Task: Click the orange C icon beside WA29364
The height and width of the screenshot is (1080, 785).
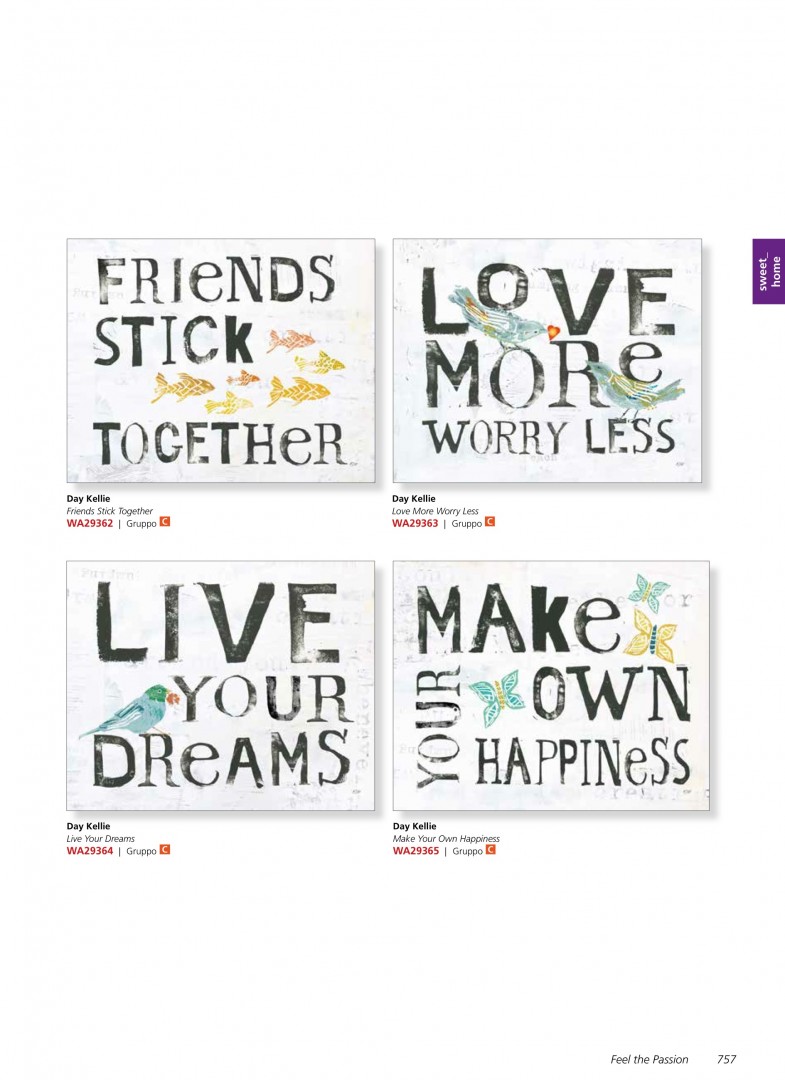Action: click(x=165, y=850)
